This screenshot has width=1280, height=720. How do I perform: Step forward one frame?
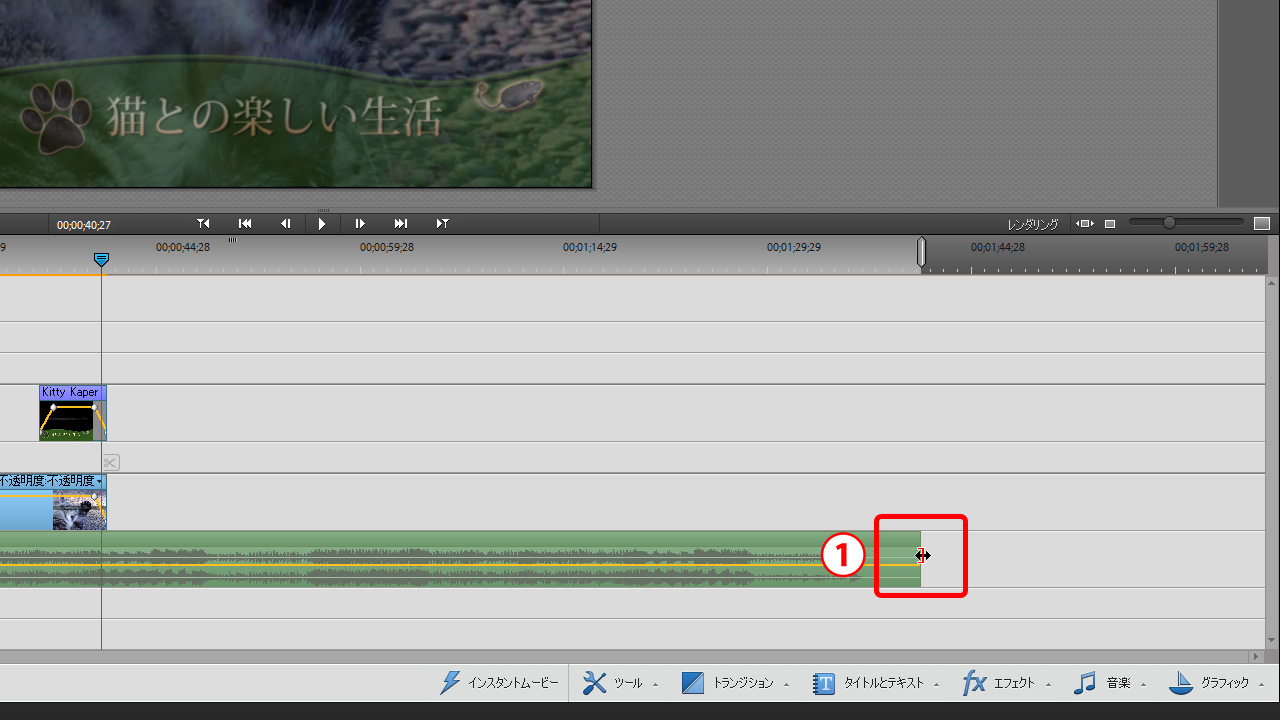360,224
